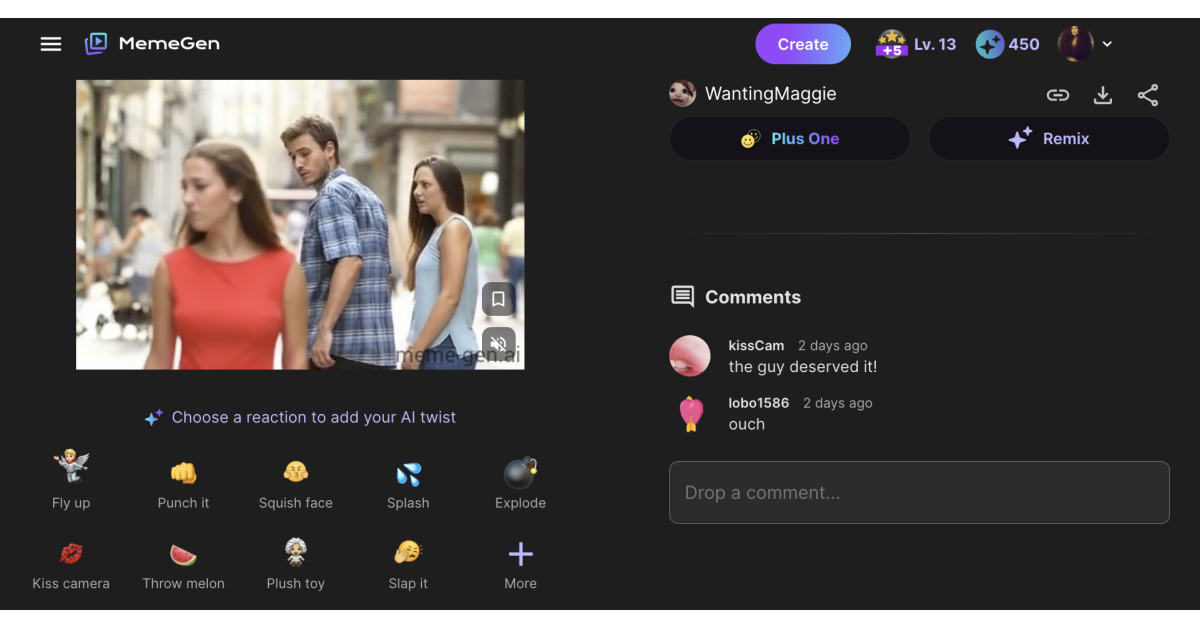Select the Fly up reaction
This screenshot has height=629, width=1200.
[x=71, y=481]
